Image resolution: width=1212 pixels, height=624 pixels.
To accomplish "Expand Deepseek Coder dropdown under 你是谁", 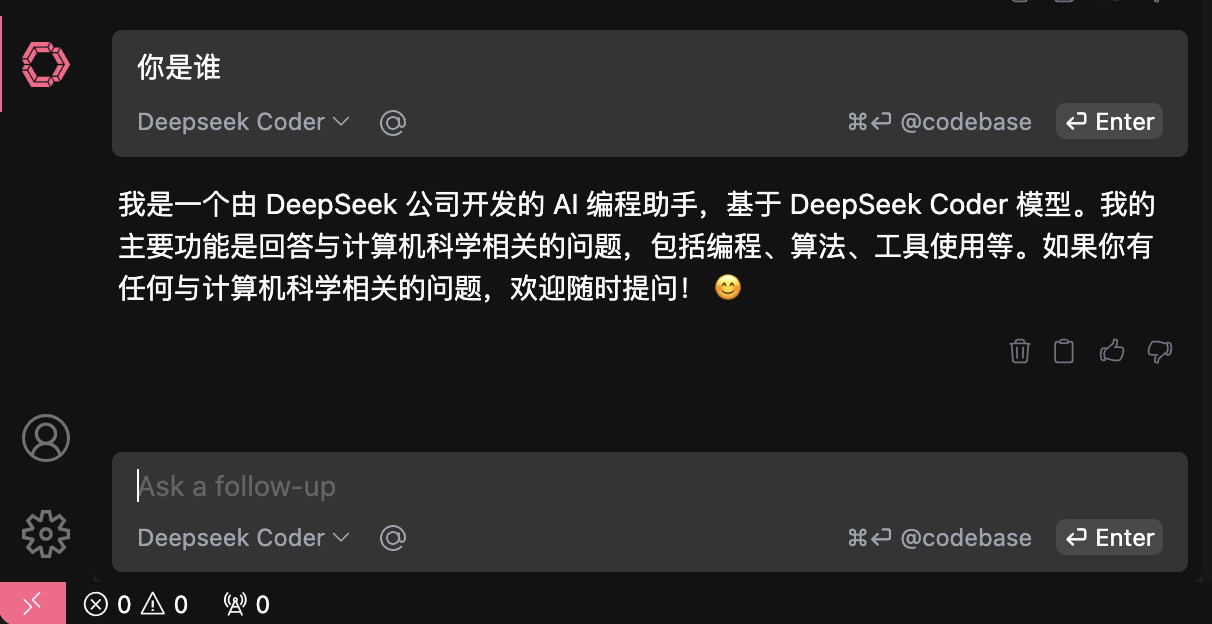I will 243,122.
